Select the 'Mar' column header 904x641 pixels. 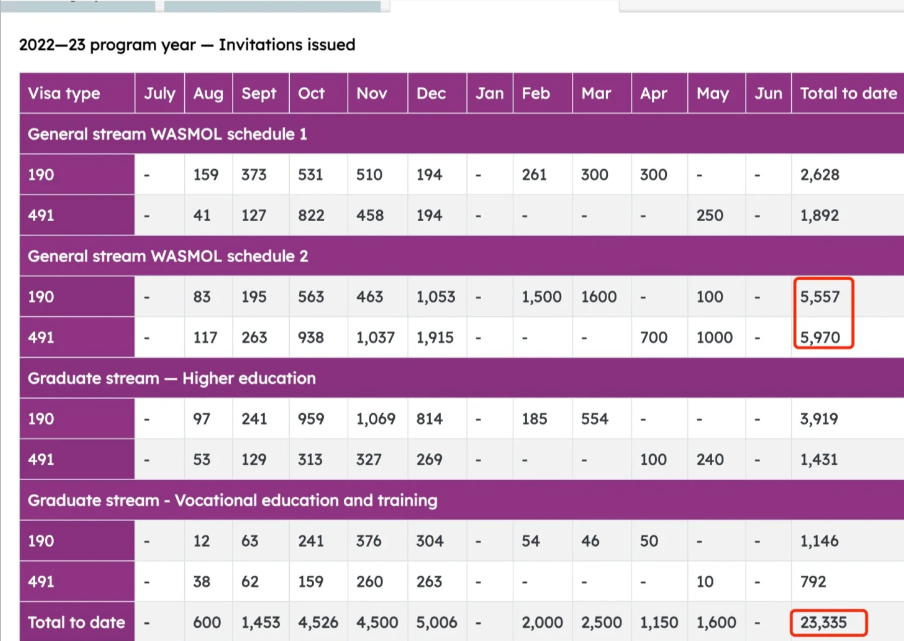[x=602, y=93]
